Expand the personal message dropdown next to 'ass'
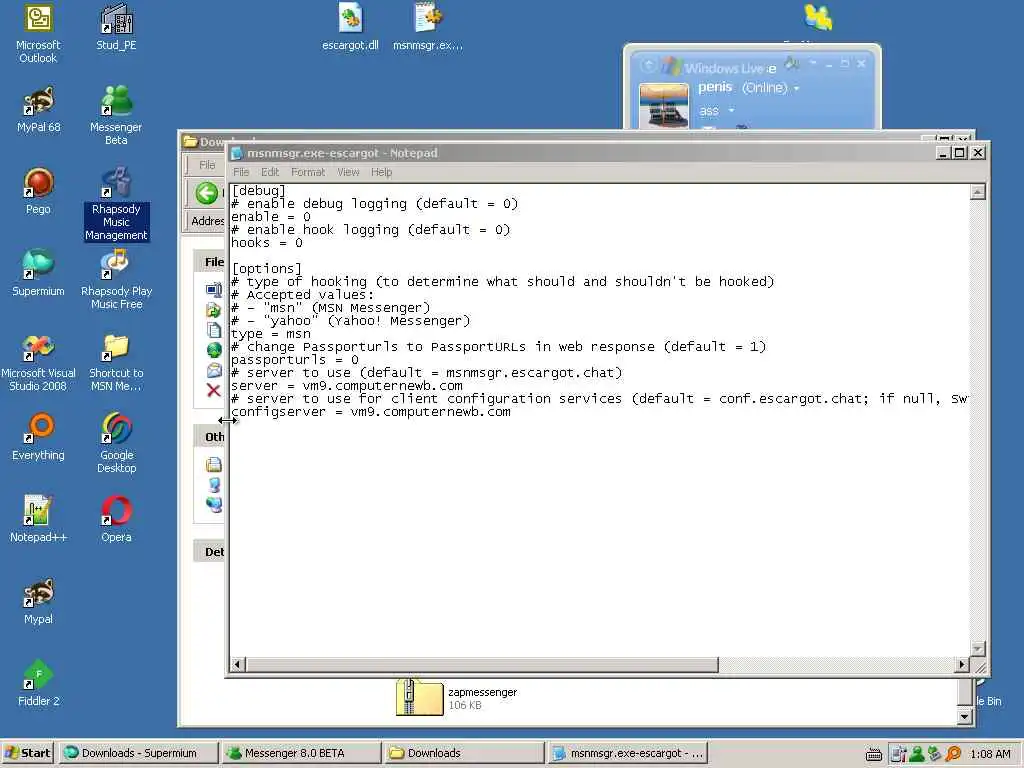Screen dimensions: 1024x768 731,110
